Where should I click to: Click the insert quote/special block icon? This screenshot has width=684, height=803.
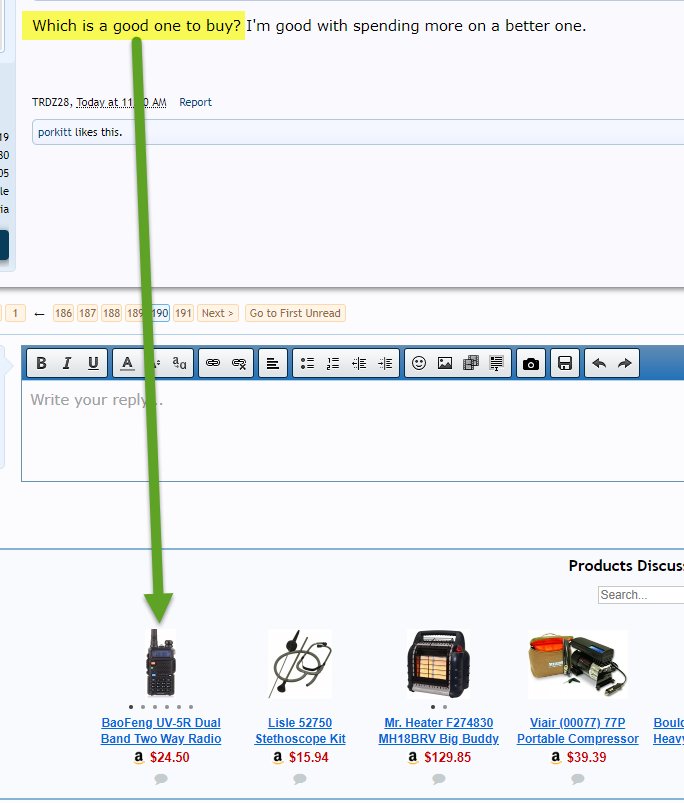click(497, 363)
